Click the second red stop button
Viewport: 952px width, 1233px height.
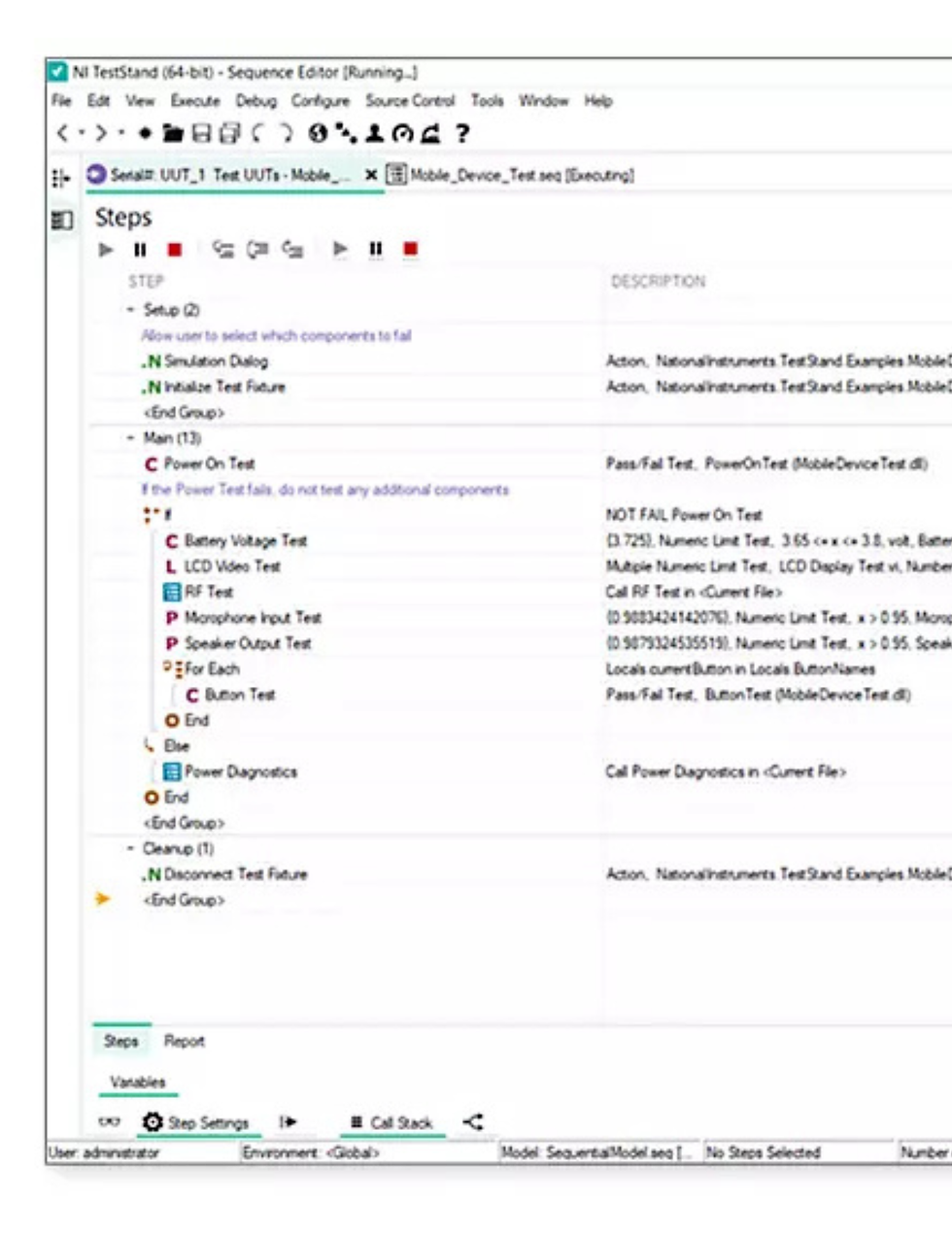click(x=410, y=250)
